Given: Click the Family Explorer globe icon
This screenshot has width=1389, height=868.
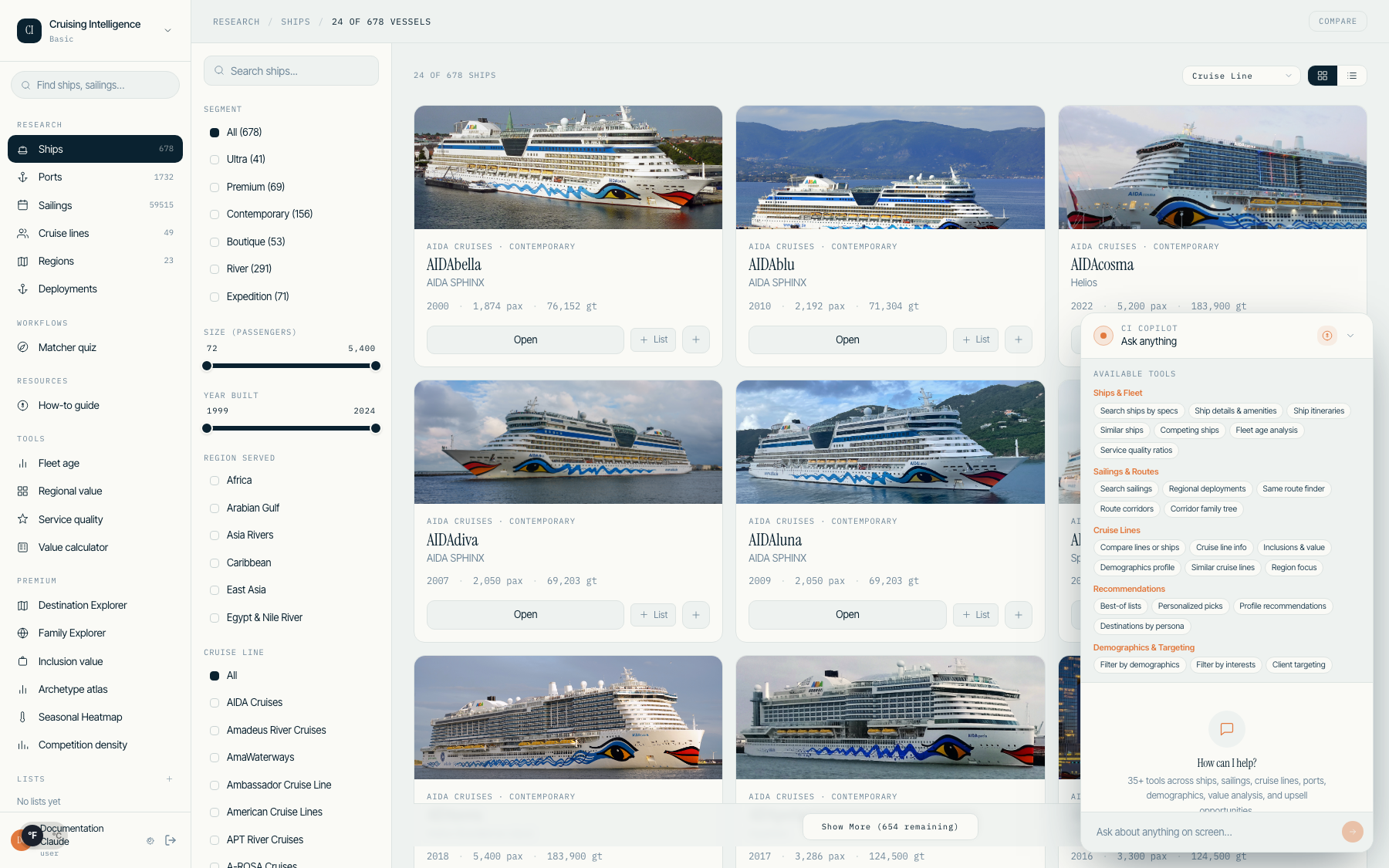Looking at the screenshot, I should click(x=23, y=633).
